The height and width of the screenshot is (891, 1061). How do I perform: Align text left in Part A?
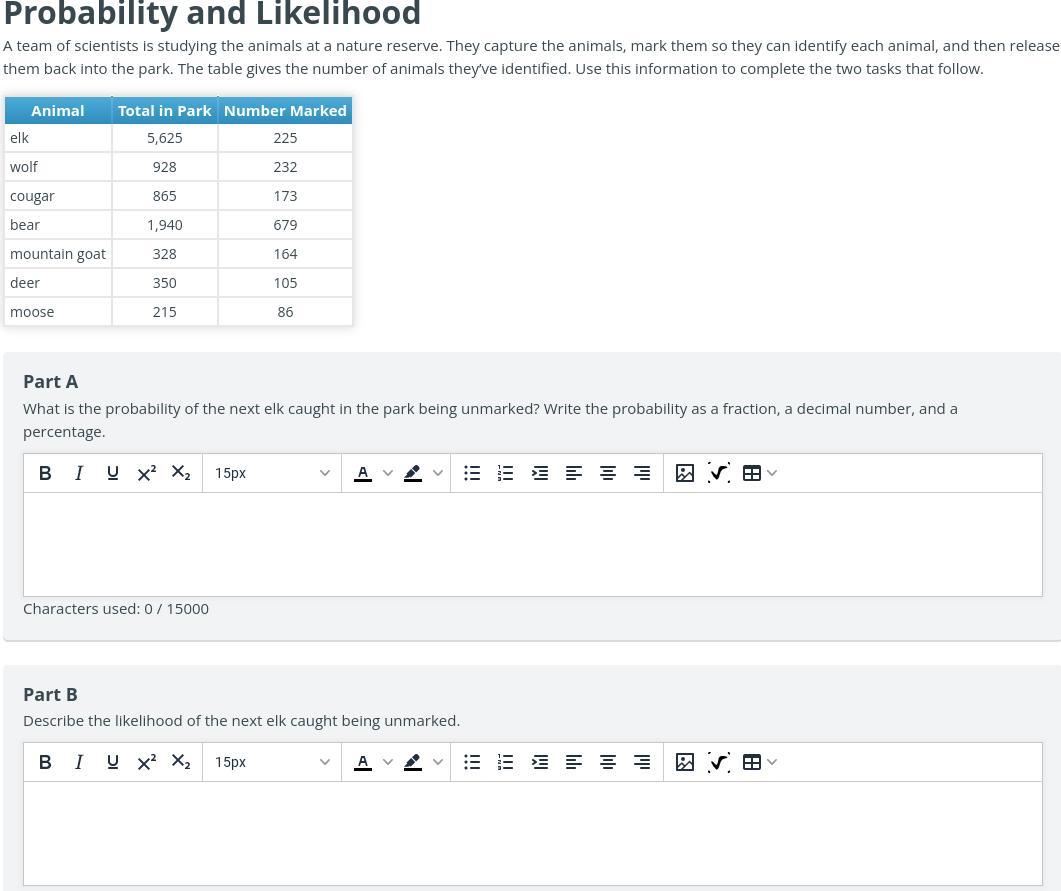[574, 473]
